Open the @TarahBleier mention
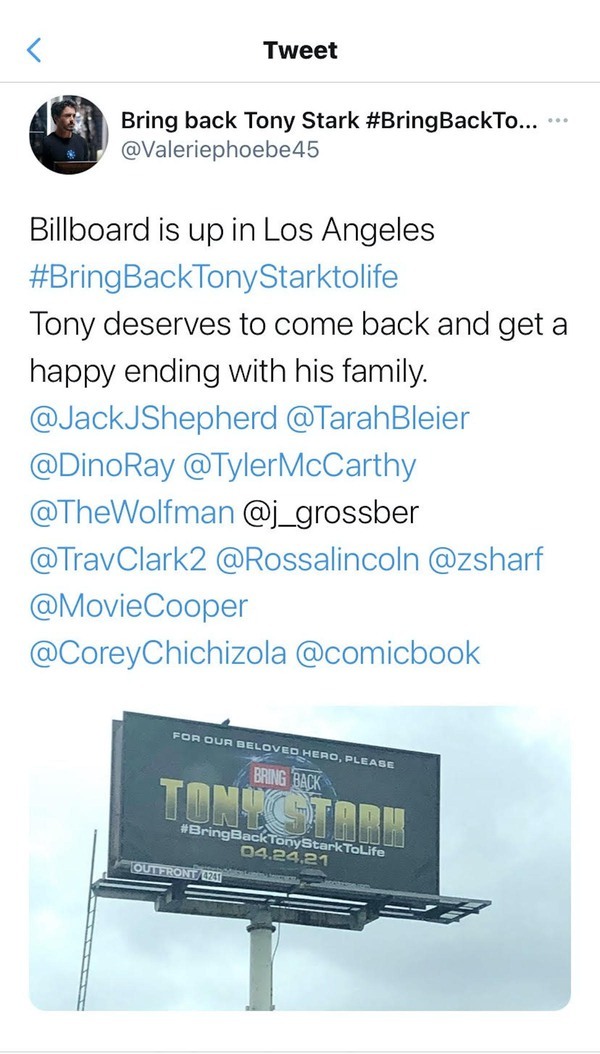The width and height of the screenshot is (600, 1054). coord(378,419)
